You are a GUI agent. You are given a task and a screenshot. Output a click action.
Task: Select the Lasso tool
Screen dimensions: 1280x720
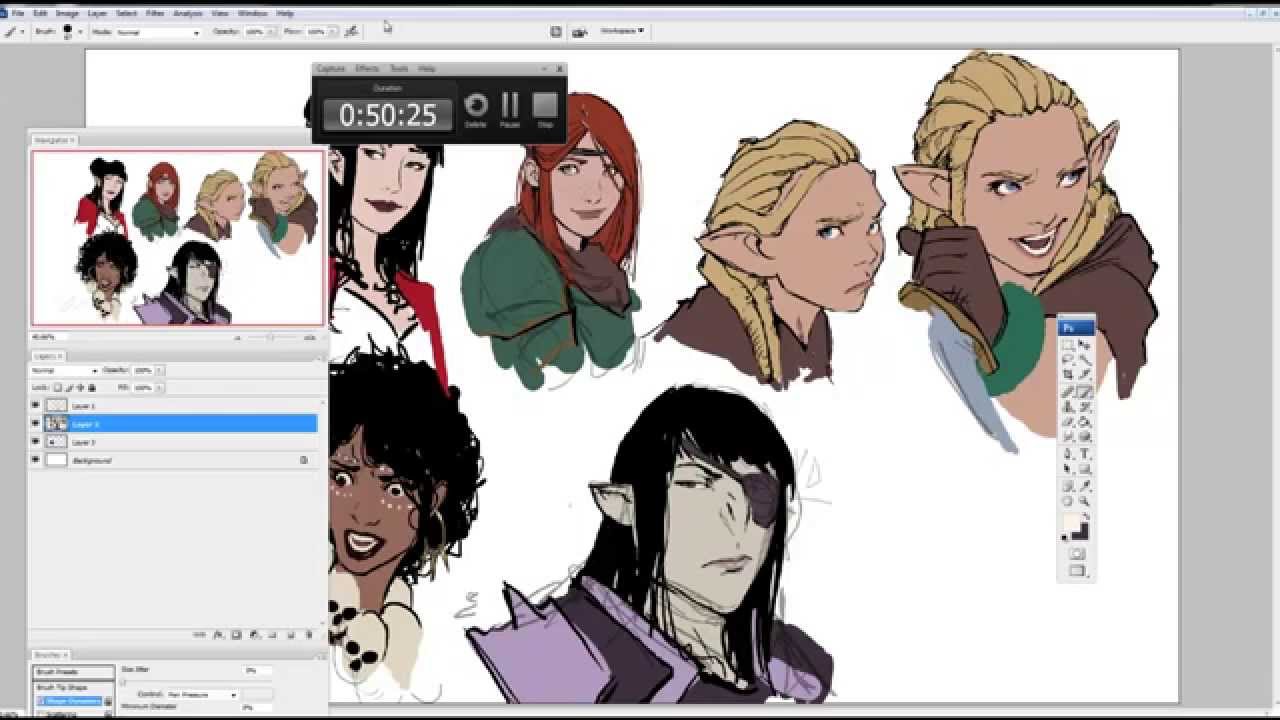(x=1068, y=359)
